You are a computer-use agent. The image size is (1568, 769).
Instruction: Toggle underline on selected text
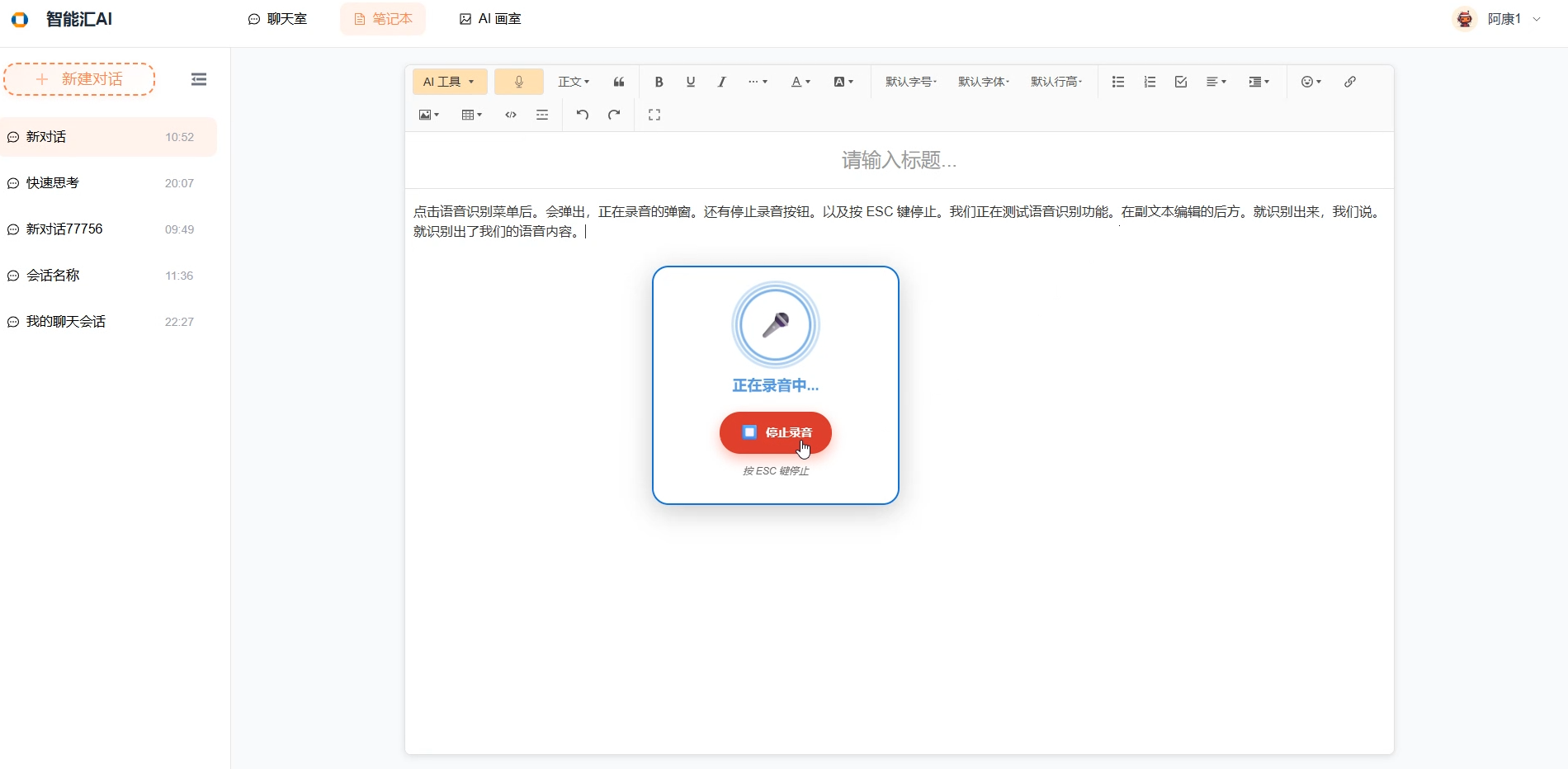(690, 82)
